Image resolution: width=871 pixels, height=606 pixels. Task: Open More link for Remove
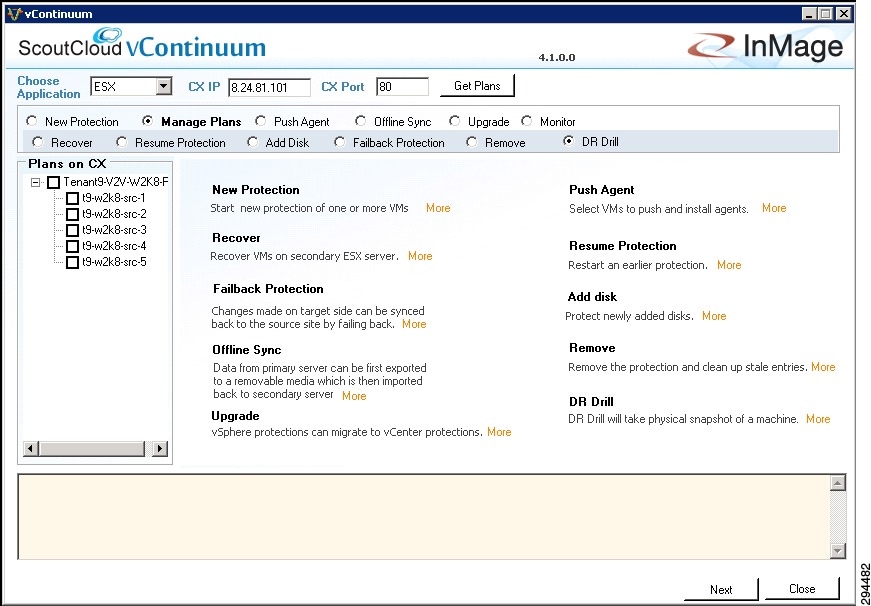tap(823, 367)
